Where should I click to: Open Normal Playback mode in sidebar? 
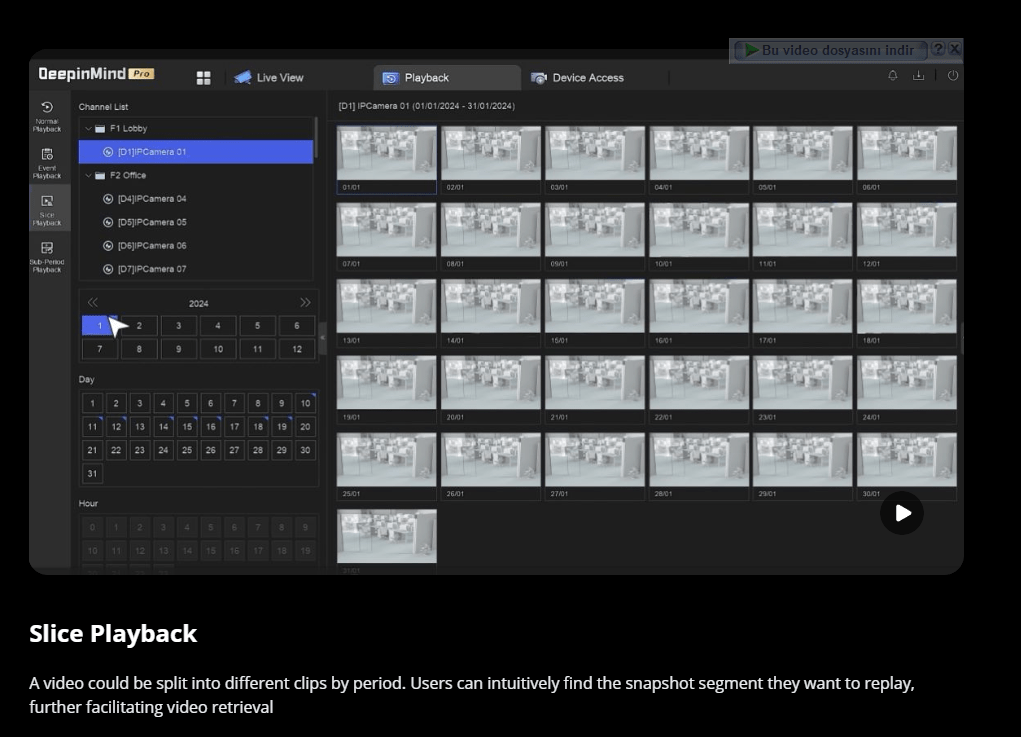click(x=47, y=115)
